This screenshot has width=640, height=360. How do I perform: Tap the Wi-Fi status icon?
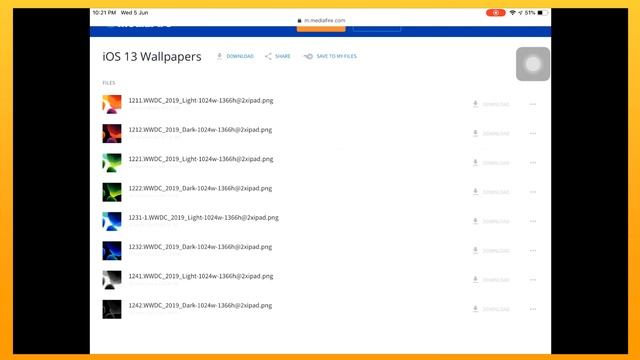pos(513,13)
